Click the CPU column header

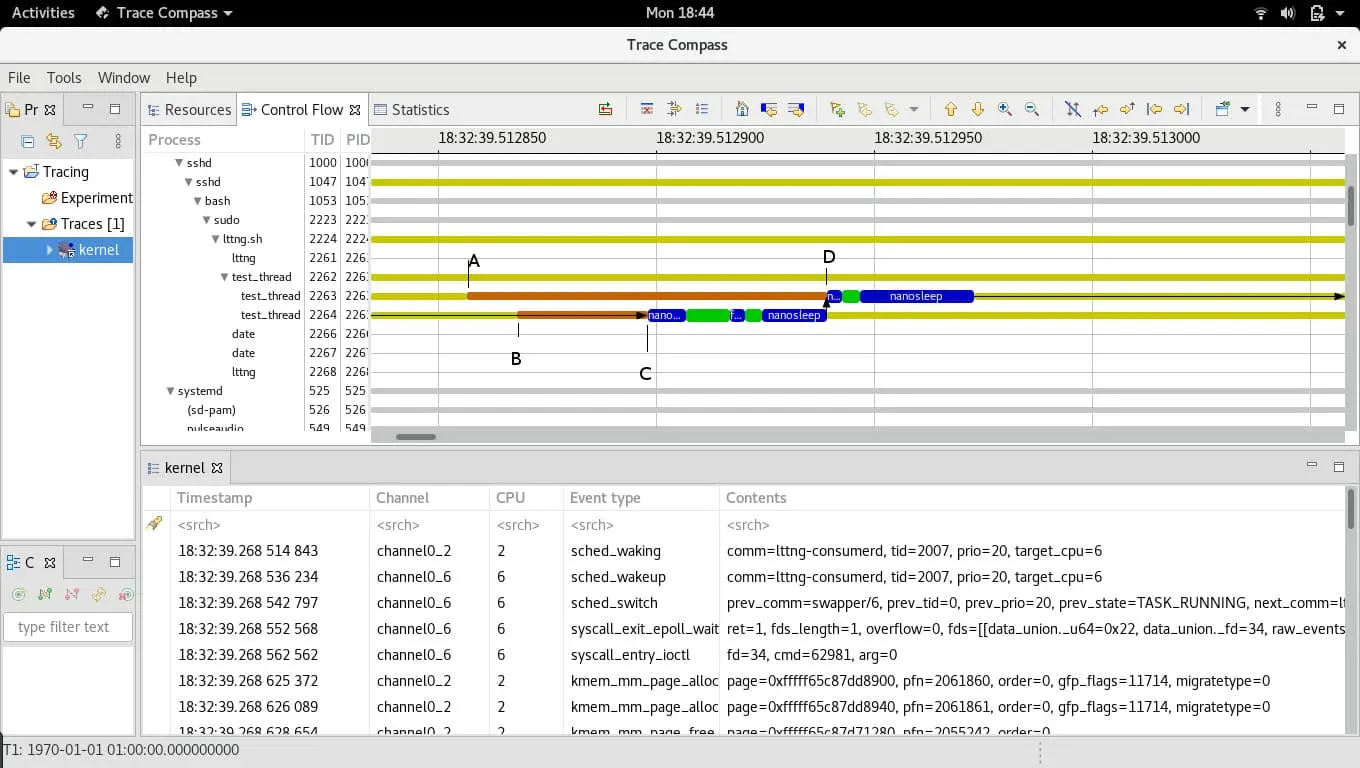(526, 498)
